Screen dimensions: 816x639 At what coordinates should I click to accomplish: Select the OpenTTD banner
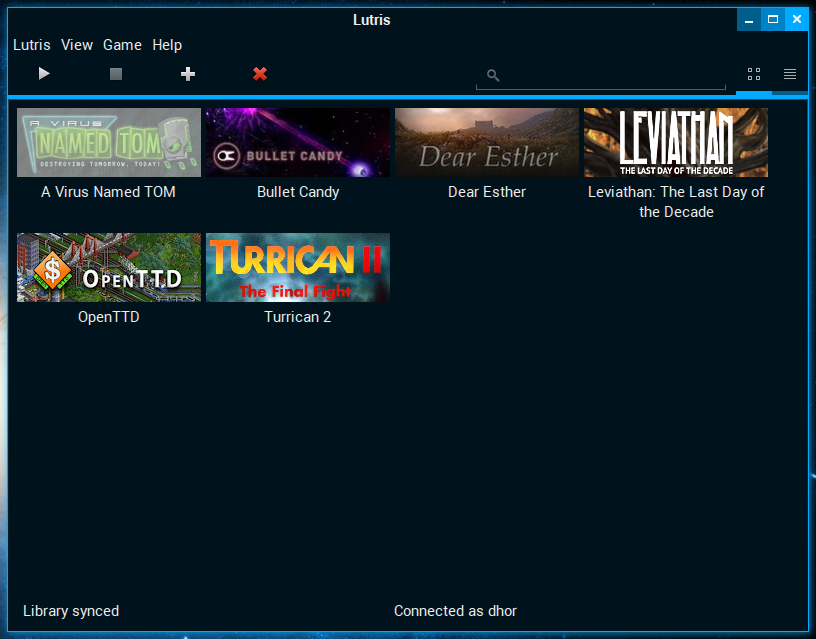(x=109, y=267)
